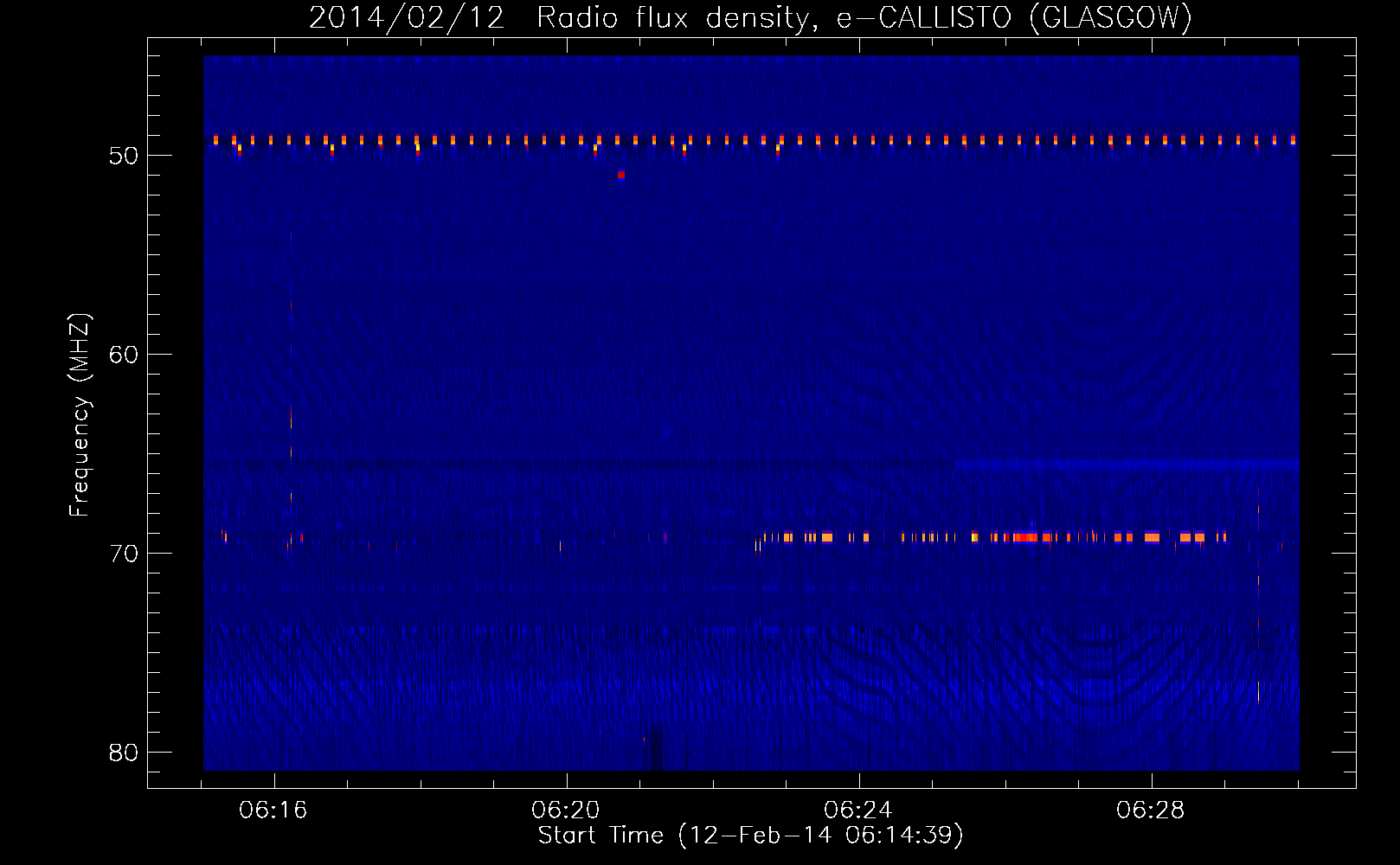Click the 06:16 time tick label
The height and width of the screenshot is (865, 1400).
coord(273,811)
